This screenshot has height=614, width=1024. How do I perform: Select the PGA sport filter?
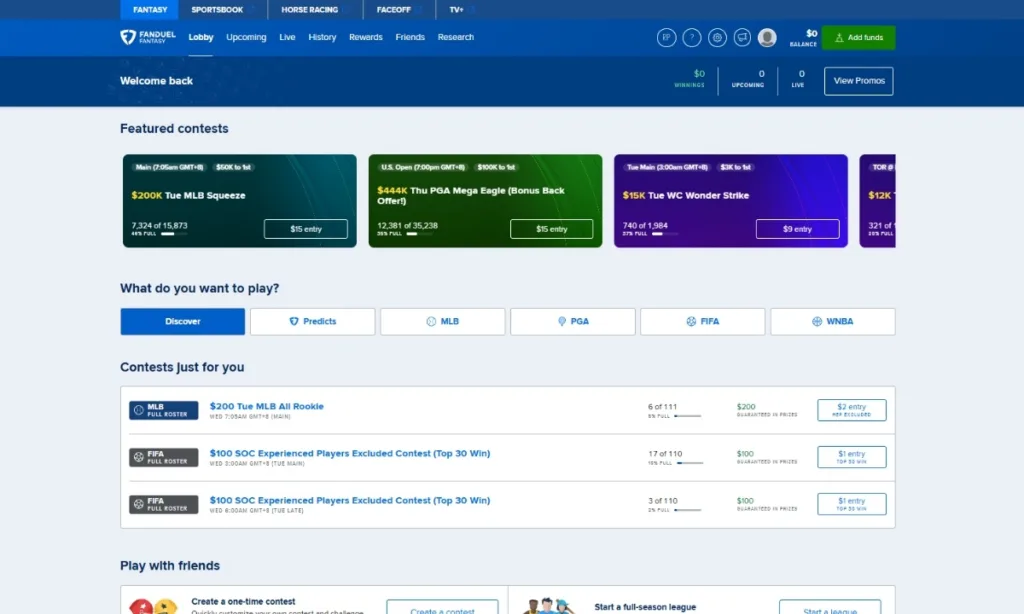click(x=573, y=322)
